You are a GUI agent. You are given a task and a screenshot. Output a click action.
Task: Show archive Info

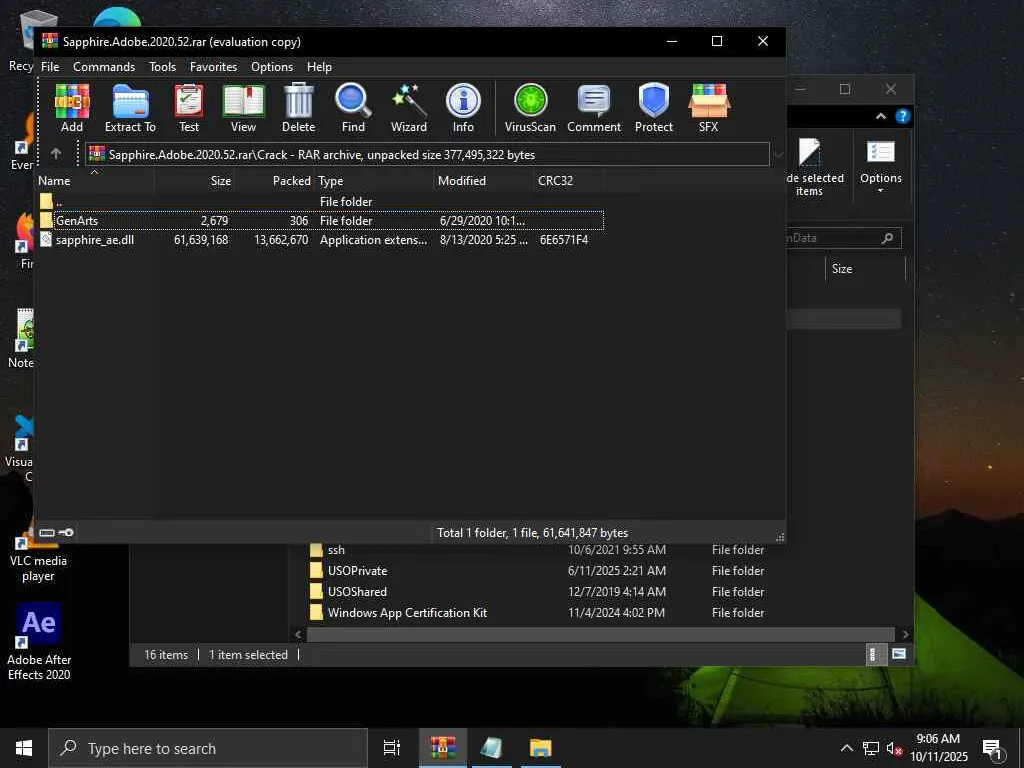click(x=463, y=108)
